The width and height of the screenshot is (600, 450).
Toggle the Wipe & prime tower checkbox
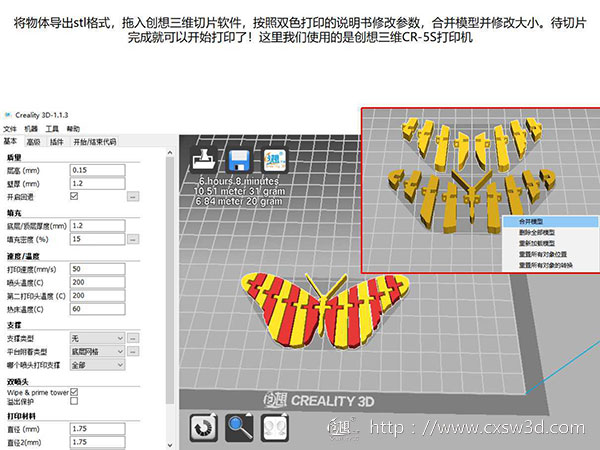tap(74, 392)
